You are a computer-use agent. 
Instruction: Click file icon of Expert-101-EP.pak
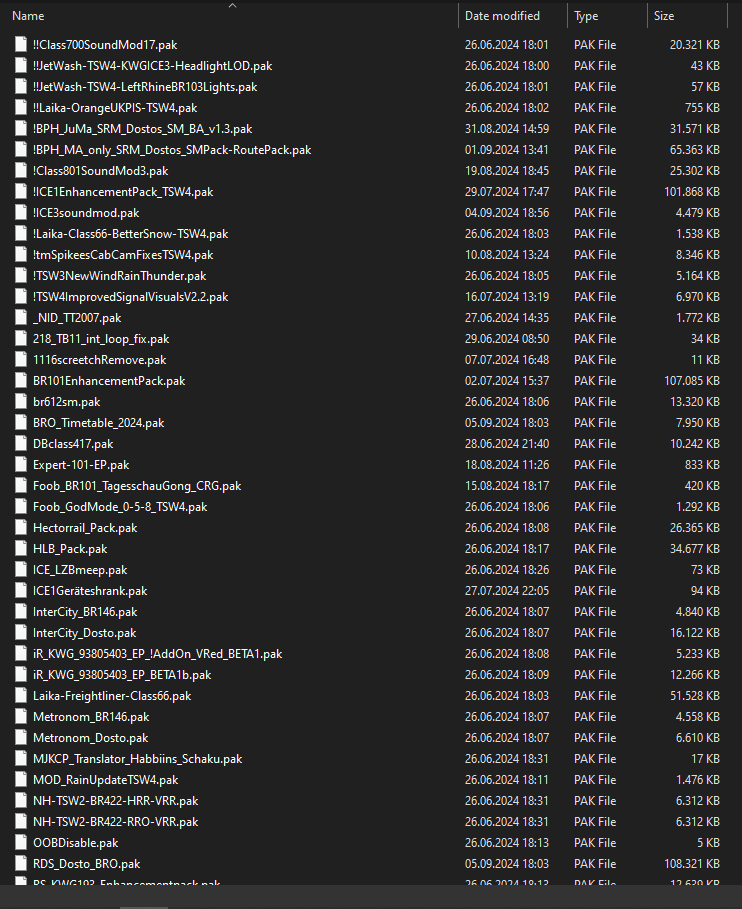[21, 465]
